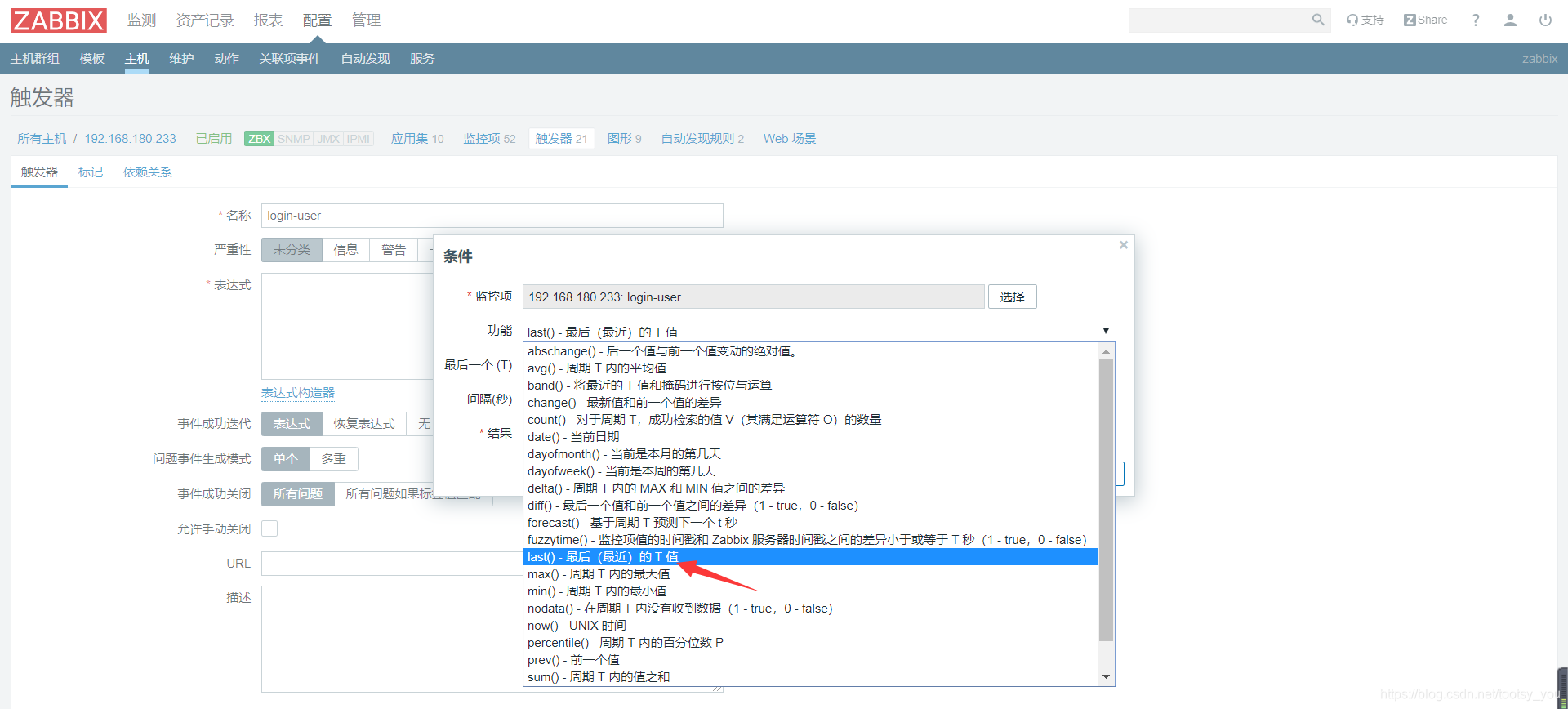Go to 服务 submenu

(422, 59)
